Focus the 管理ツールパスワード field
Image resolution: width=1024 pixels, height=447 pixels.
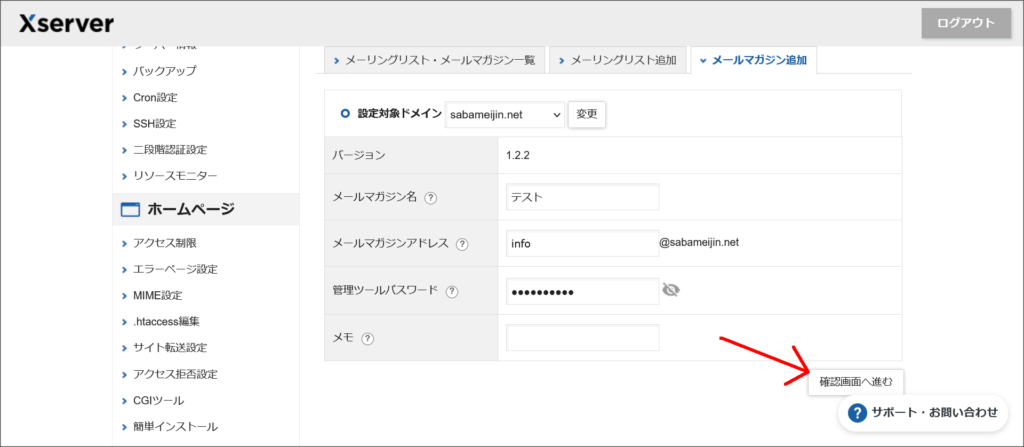click(583, 291)
